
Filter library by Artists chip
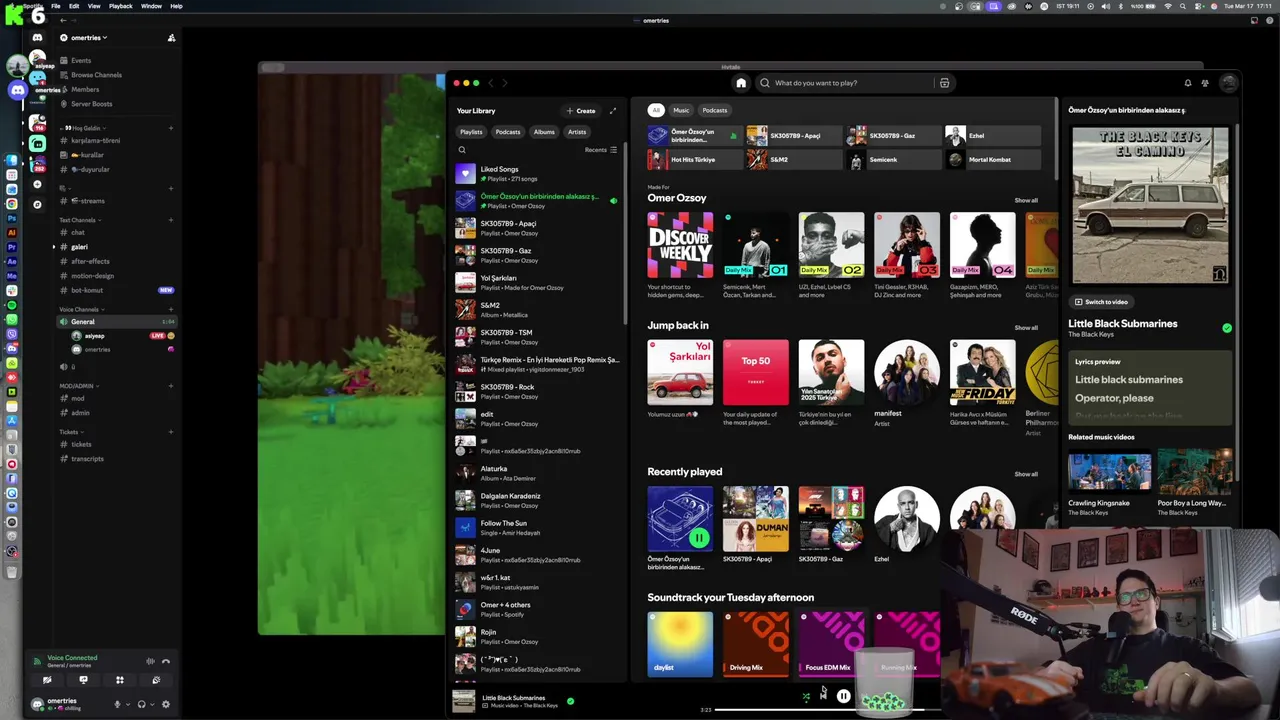pos(577,132)
